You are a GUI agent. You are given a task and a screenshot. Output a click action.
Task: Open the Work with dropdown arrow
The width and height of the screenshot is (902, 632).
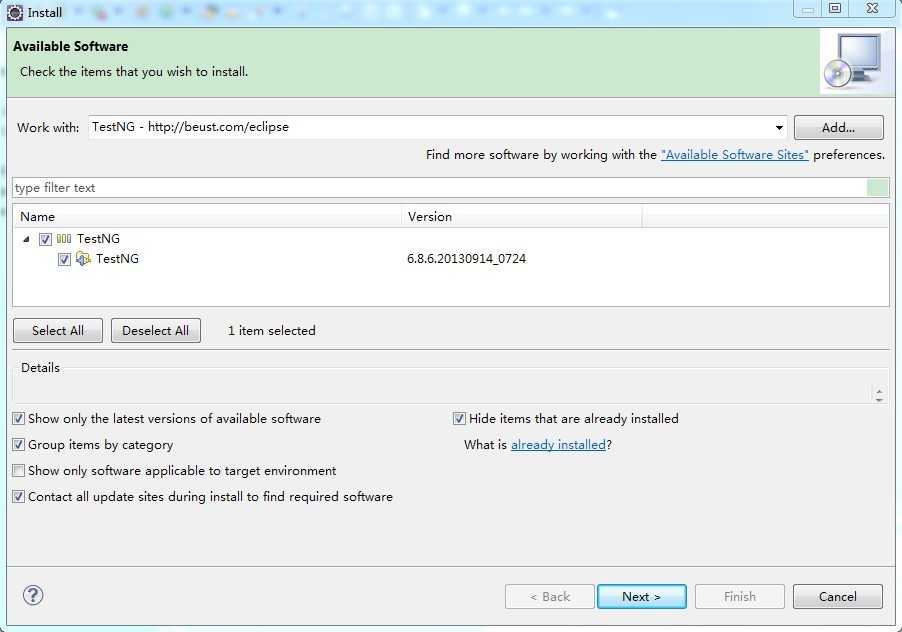click(779, 127)
